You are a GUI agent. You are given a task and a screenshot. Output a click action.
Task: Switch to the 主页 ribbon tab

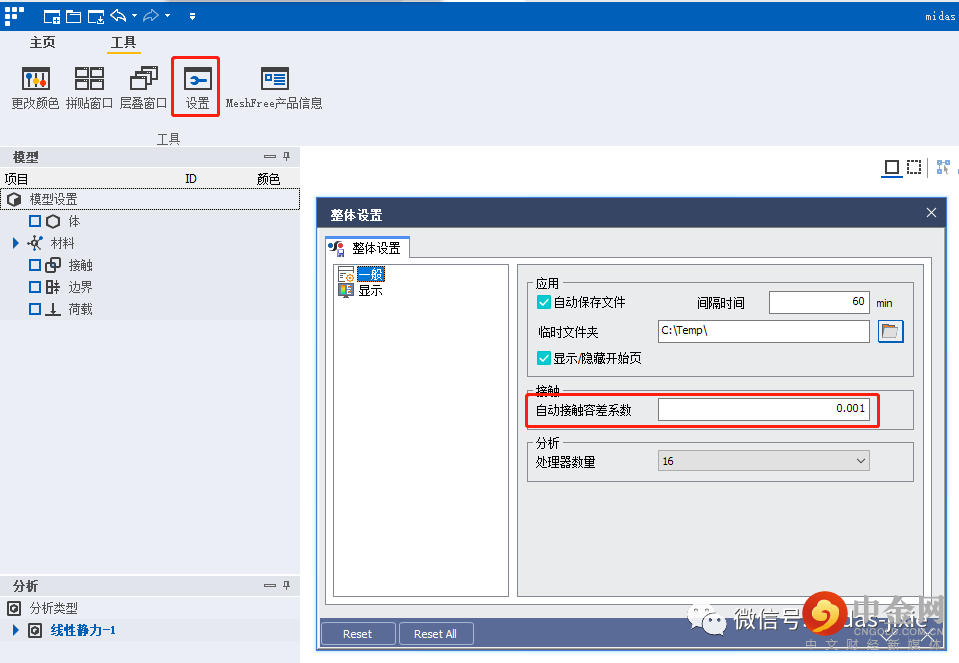click(x=42, y=42)
